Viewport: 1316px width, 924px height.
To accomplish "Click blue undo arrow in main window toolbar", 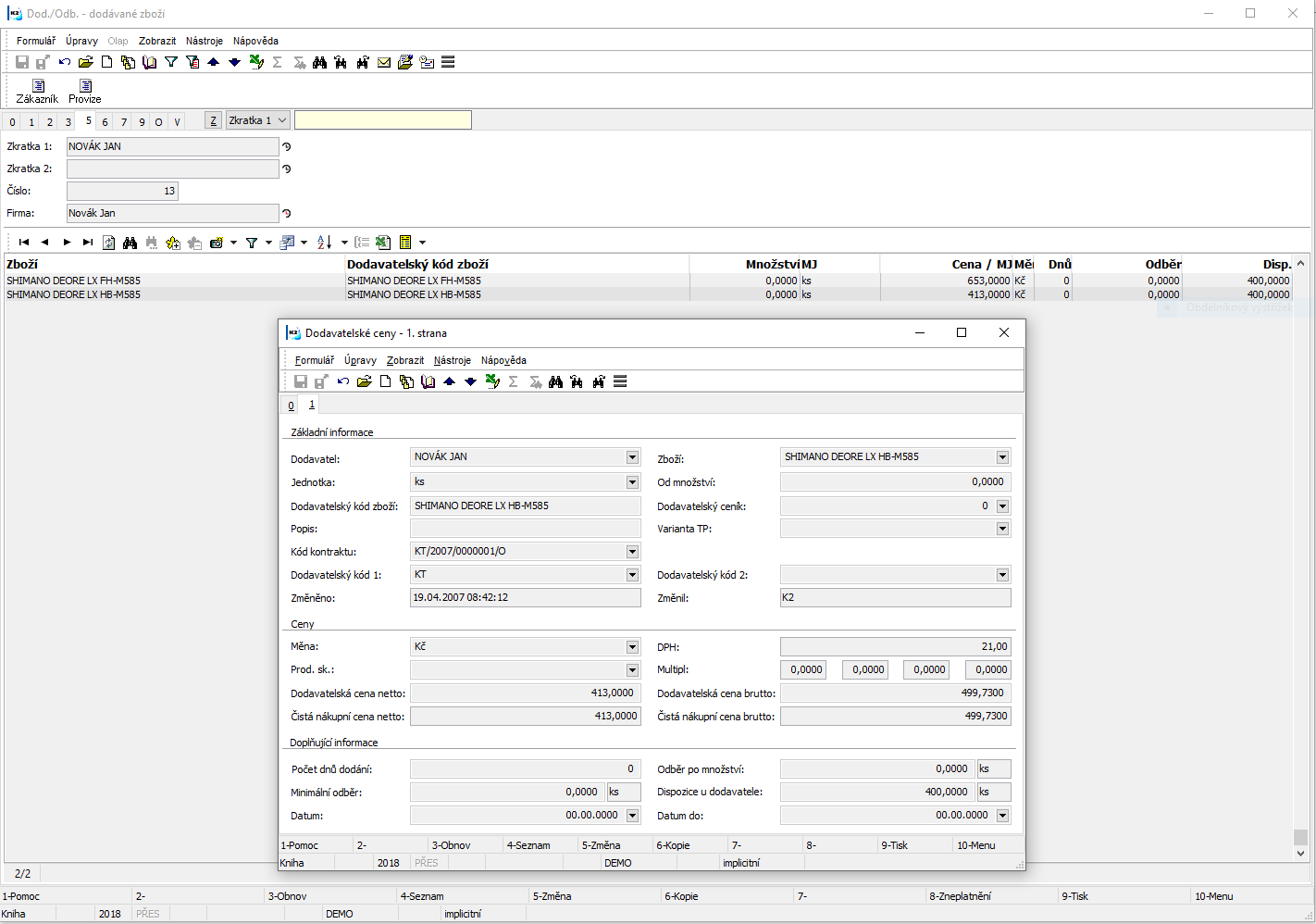I will tap(64, 62).
